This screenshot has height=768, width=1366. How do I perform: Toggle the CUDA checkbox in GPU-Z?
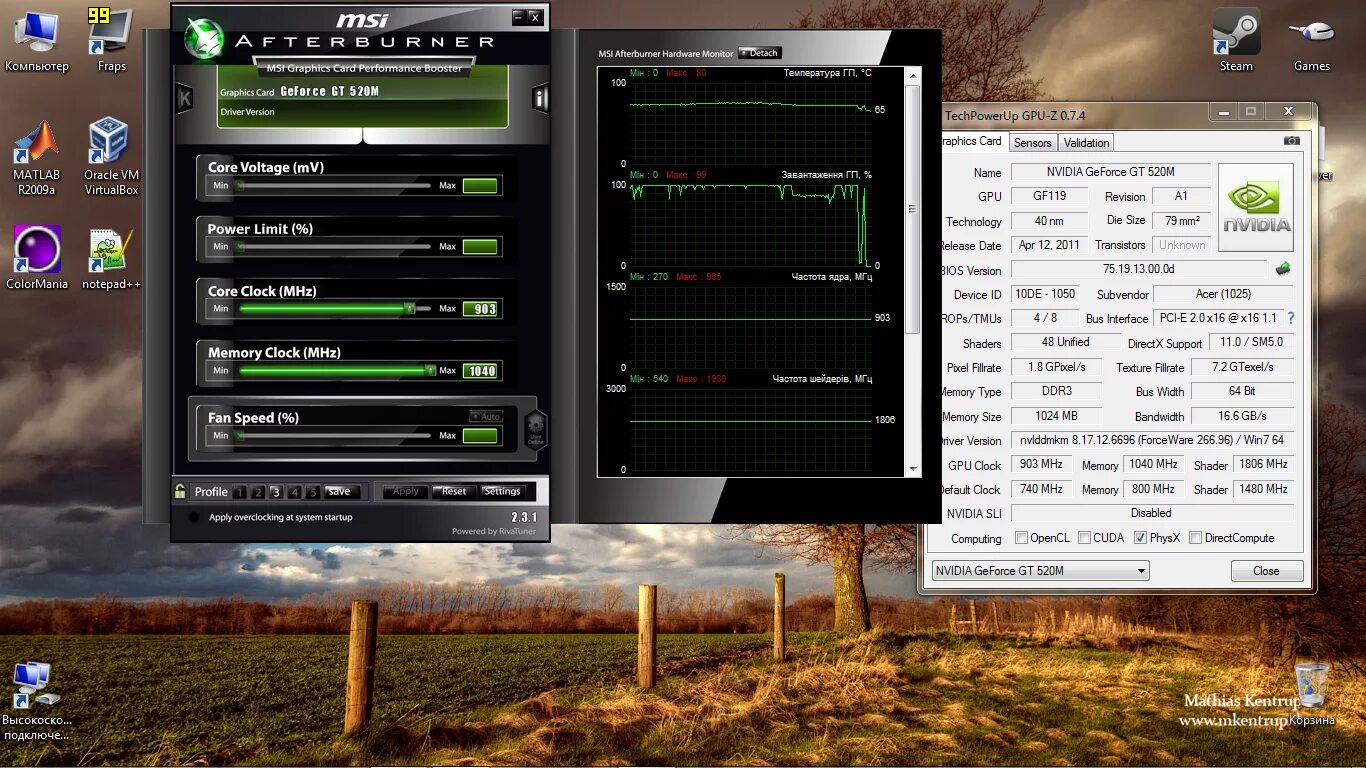(1084, 537)
